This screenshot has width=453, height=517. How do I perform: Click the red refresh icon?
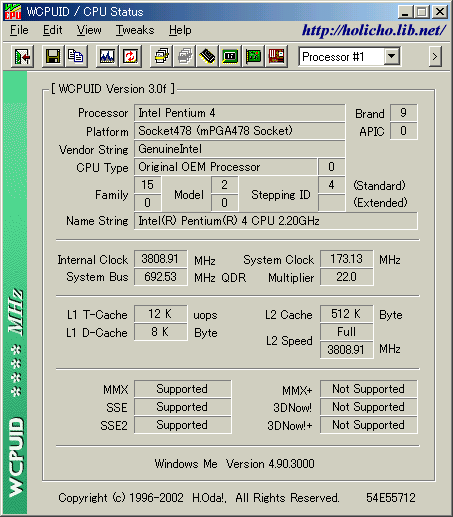(x=130, y=57)
